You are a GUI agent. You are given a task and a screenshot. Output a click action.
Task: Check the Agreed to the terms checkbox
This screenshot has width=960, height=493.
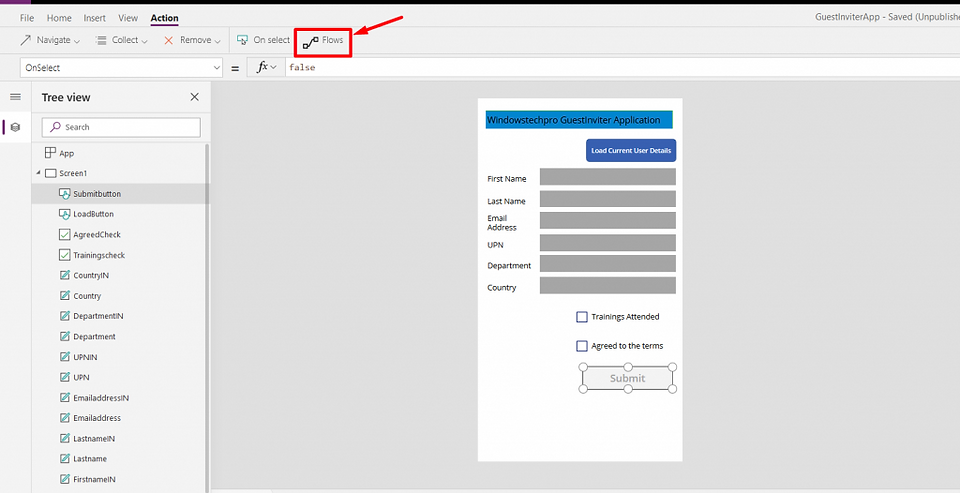tap(582, 346)
